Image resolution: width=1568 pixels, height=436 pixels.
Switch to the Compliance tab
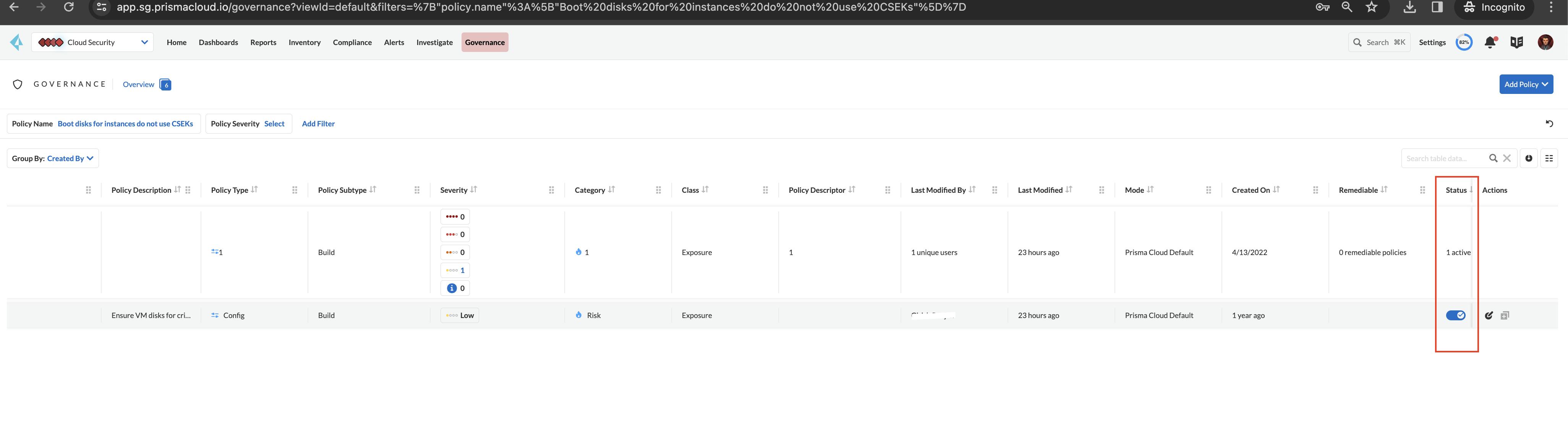coord(352,42)
